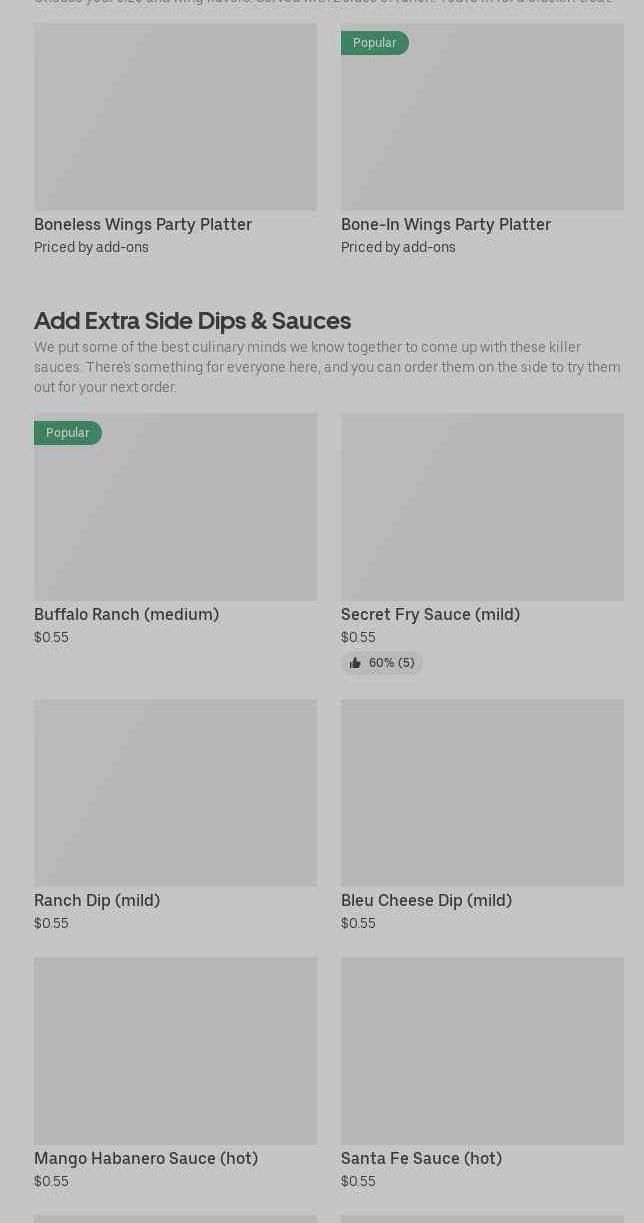Screen dimensions: 644x1223
Task: Click the thumbs-up rating icon
Action: [x=355, y=663]
